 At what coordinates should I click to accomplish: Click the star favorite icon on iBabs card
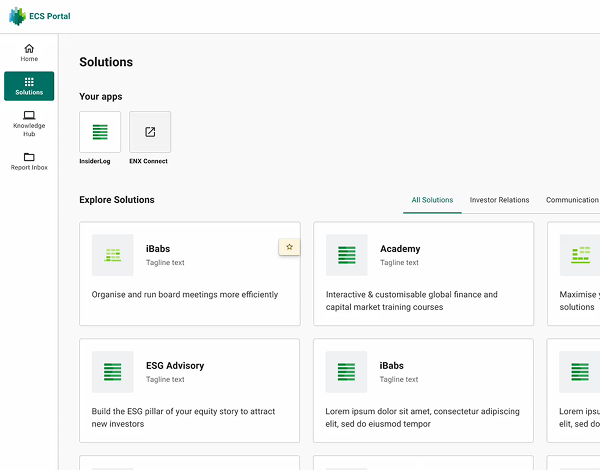(289, 247)
